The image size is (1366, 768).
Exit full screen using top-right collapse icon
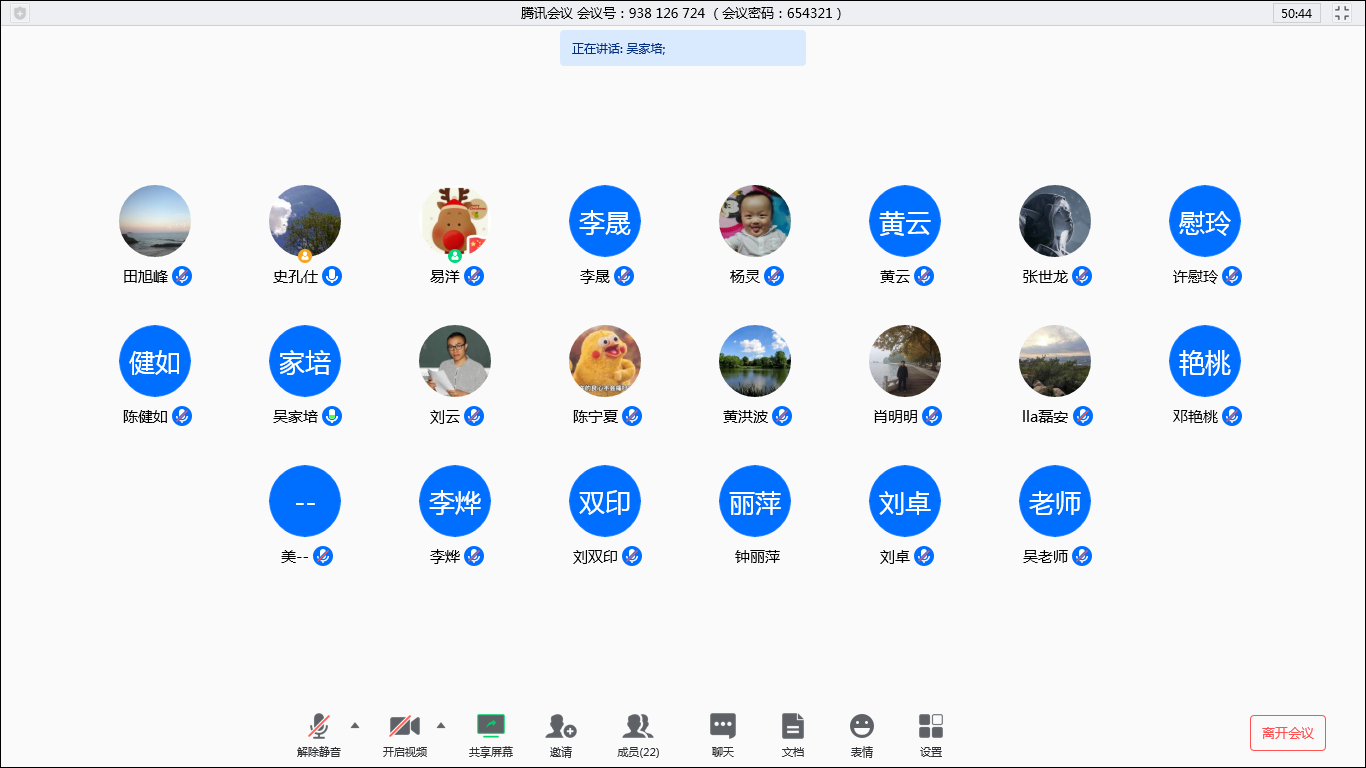(1342, 13)
